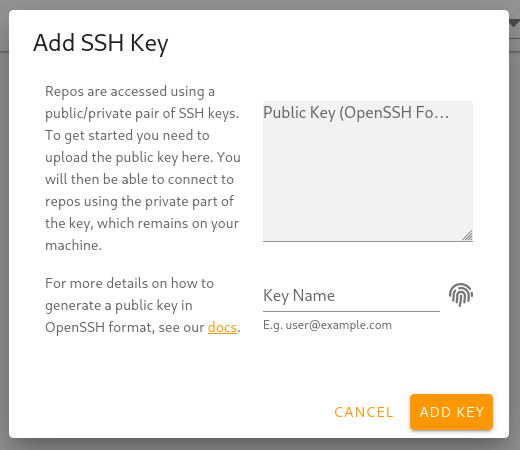Focus the Public Key textarea

(368, 171)
